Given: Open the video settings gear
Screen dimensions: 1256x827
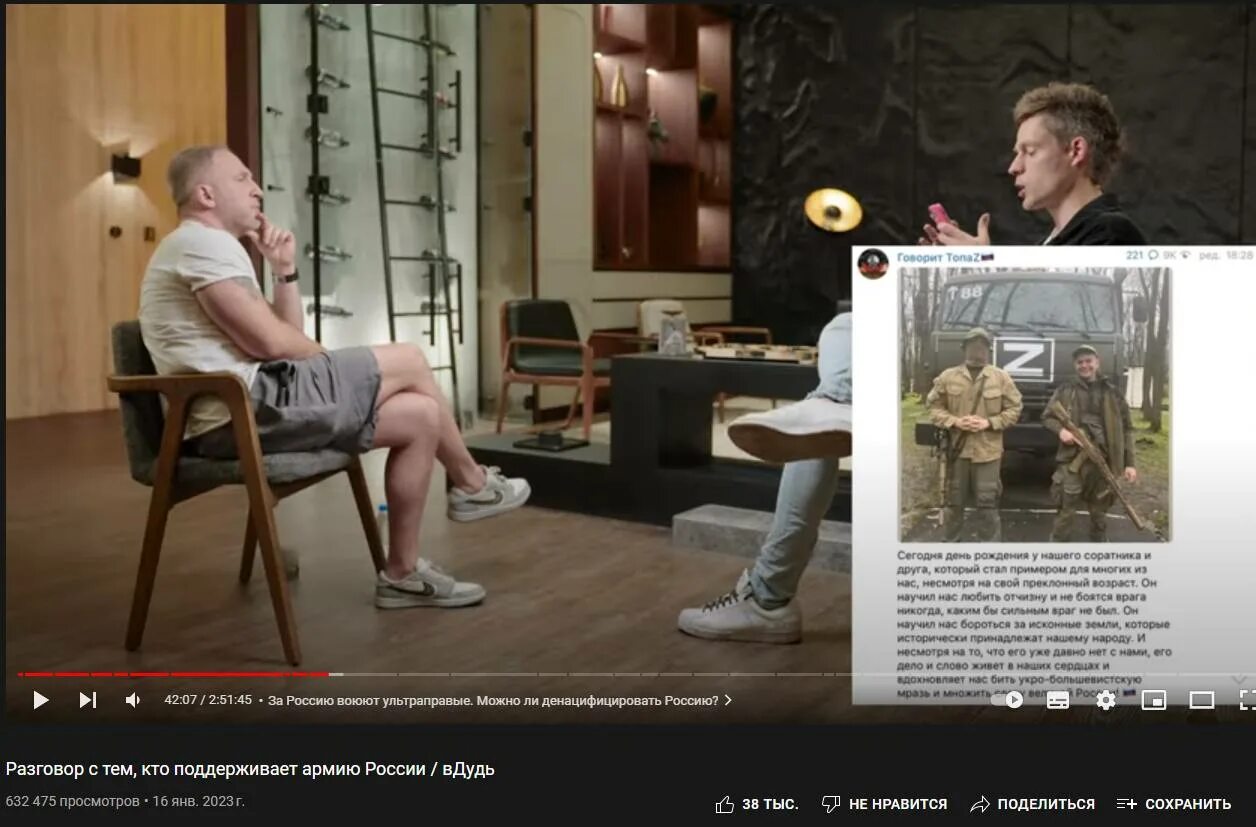Looking at the screenshot, I should click(1106, 700).
